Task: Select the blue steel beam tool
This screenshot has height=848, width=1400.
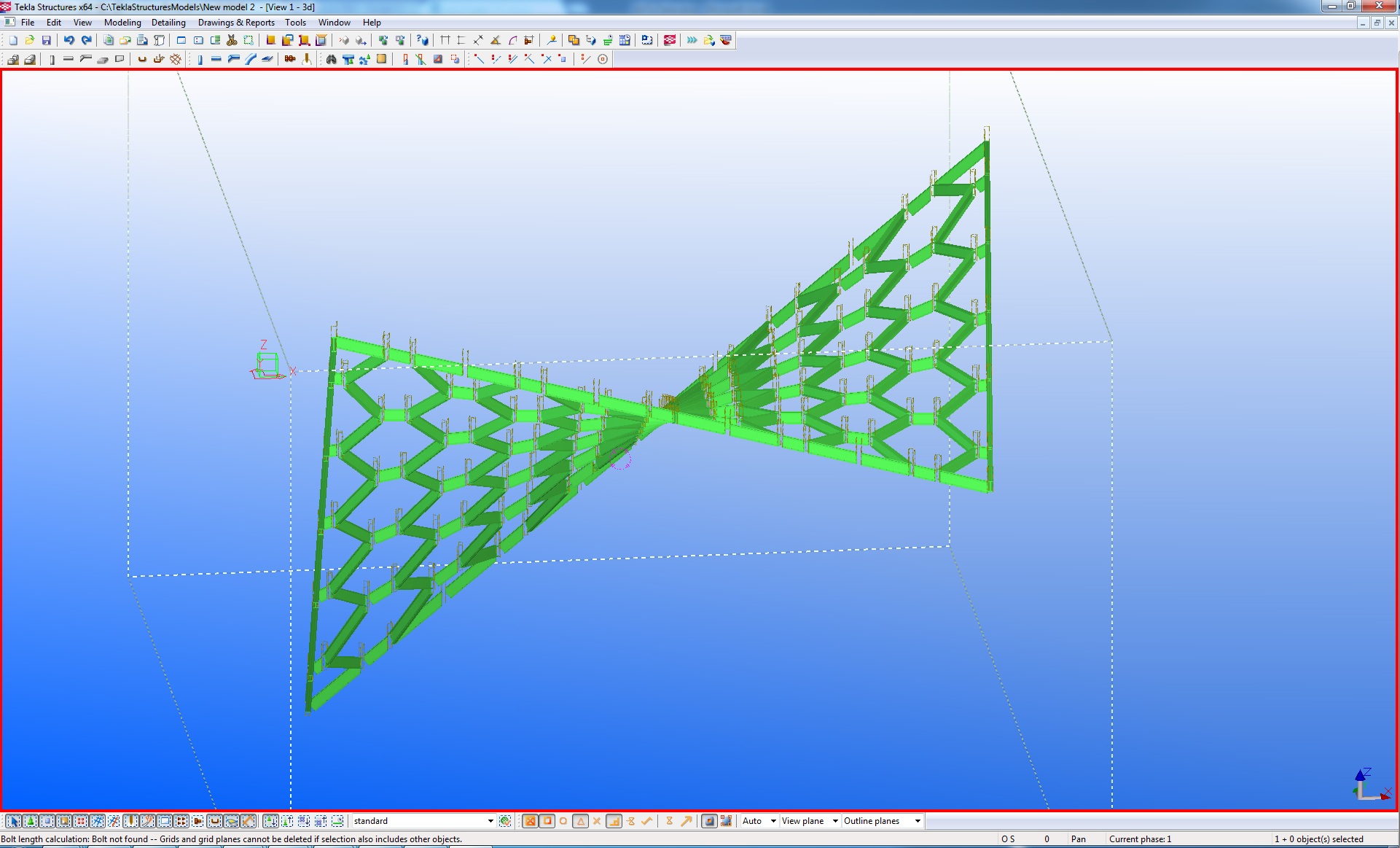Action: pos(216,59)
